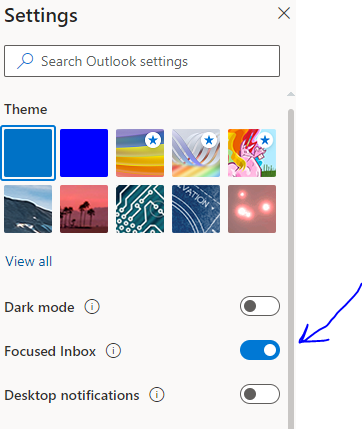This screenshot has width=362, height=429.
Task: Enable the Dark mode toggle
Action: 260,306
